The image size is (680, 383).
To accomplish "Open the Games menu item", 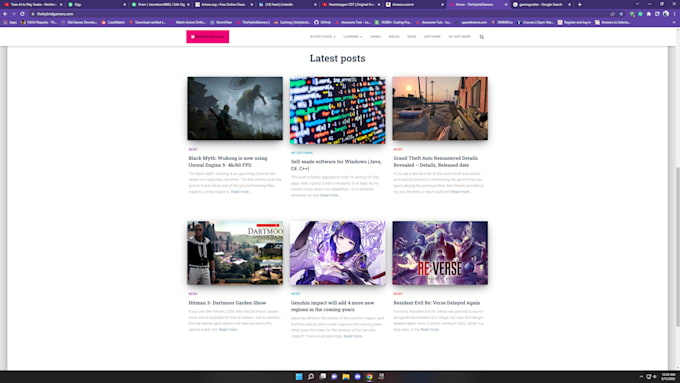I will point(376,37).
